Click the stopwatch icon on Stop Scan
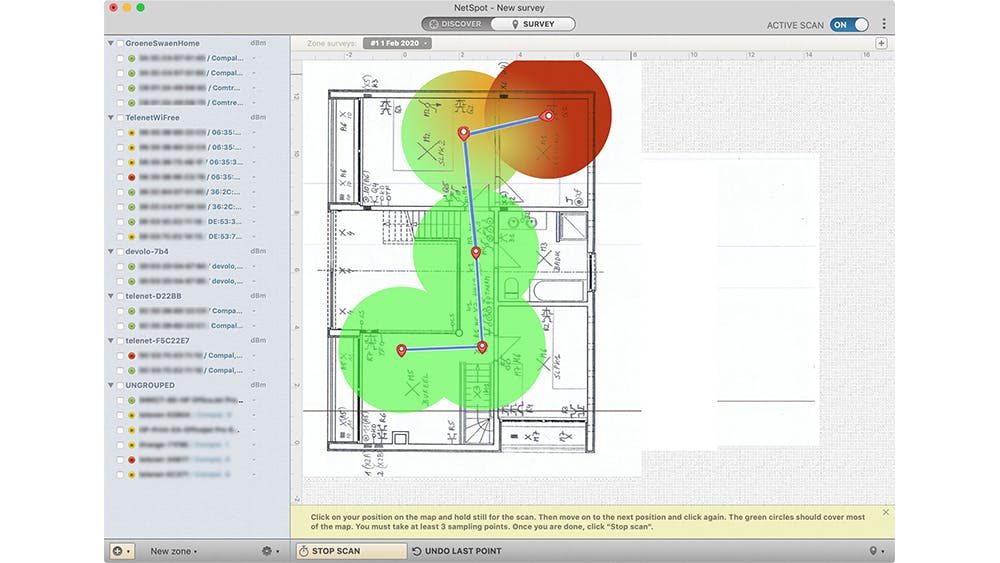1000x563 pixels. 304,551
